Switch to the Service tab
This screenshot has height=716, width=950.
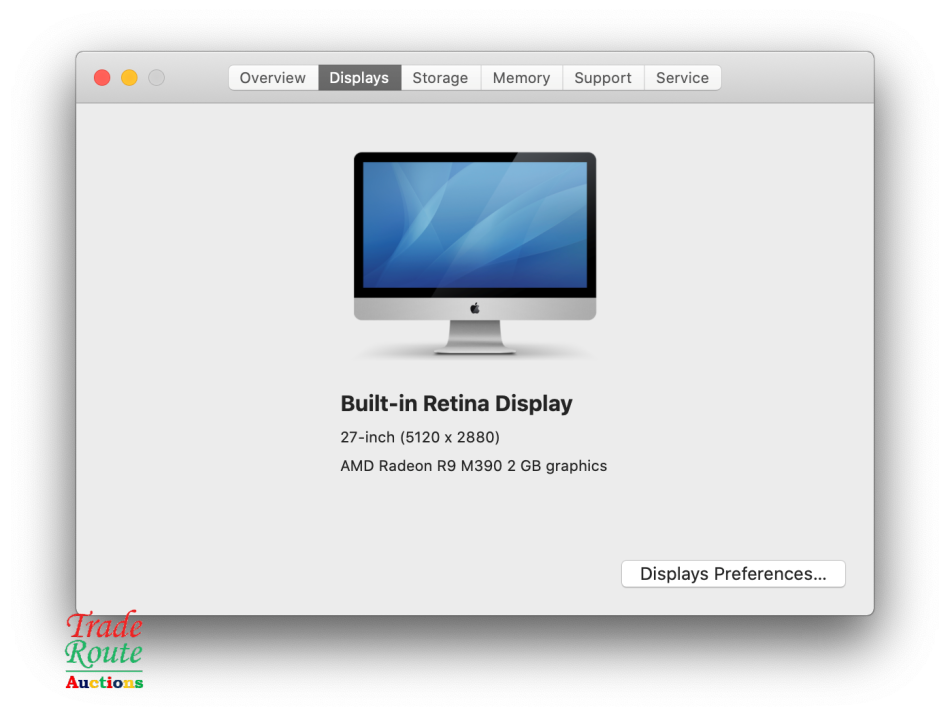click(x=682, y=77)
